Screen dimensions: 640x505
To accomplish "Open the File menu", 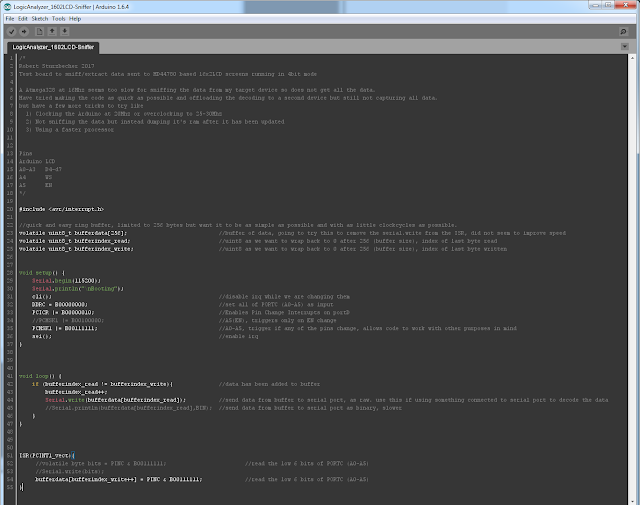I will 10,19.
